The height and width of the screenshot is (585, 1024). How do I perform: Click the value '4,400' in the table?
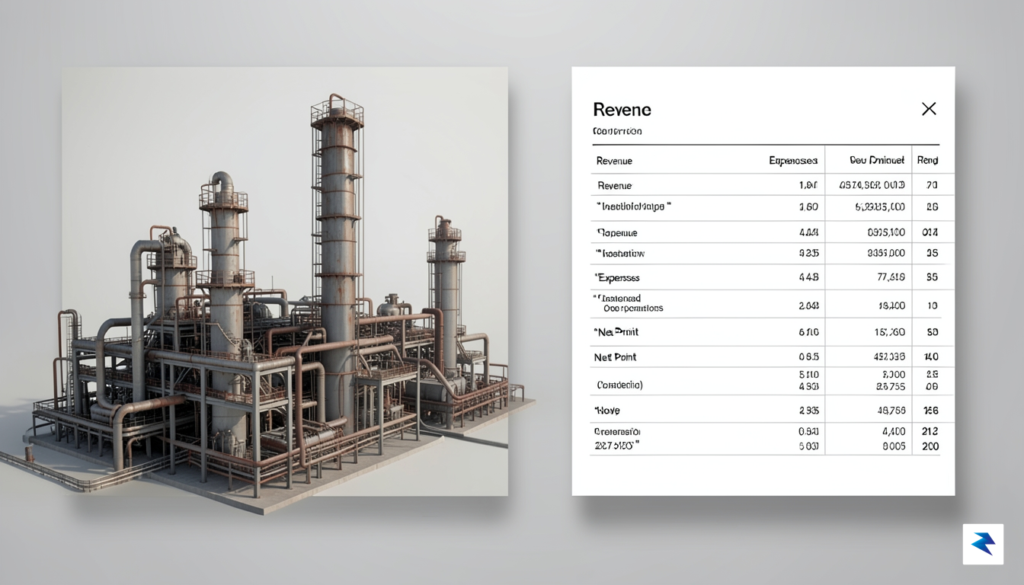click(x=893, y=432)
